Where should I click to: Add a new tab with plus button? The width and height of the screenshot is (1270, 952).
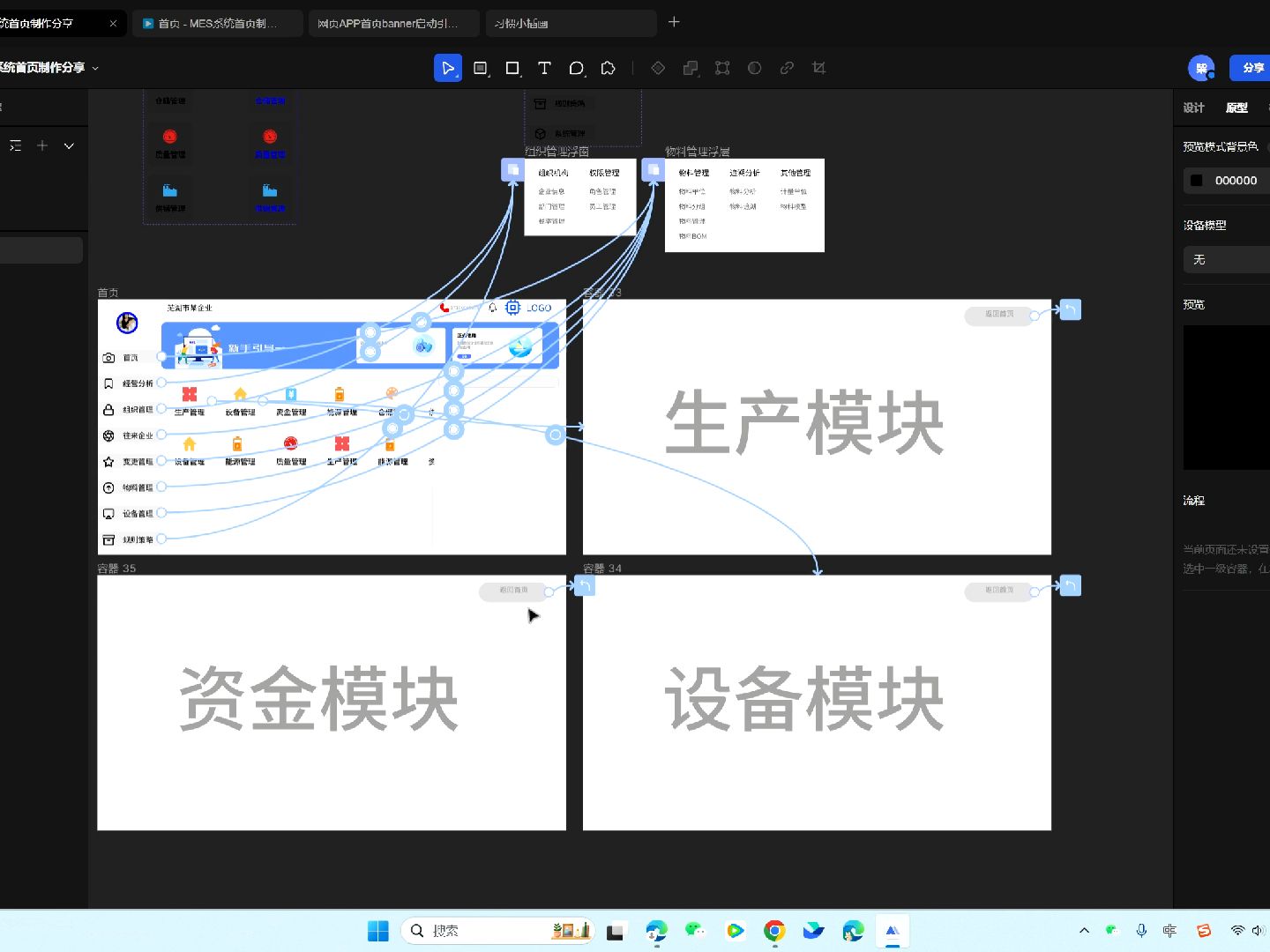674,22
